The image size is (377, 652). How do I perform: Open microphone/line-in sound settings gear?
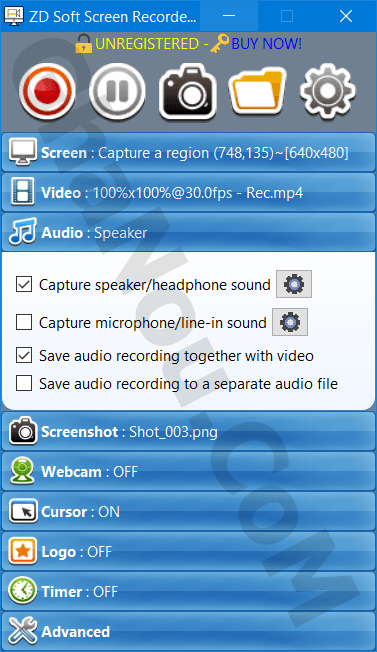tap(290, 322)
